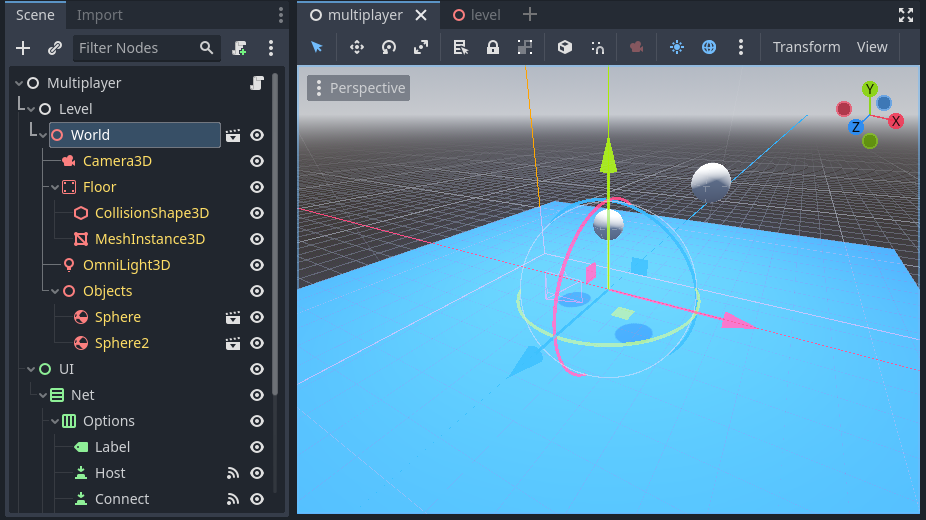Lock the selected node with padlock icon

(493, 47)
